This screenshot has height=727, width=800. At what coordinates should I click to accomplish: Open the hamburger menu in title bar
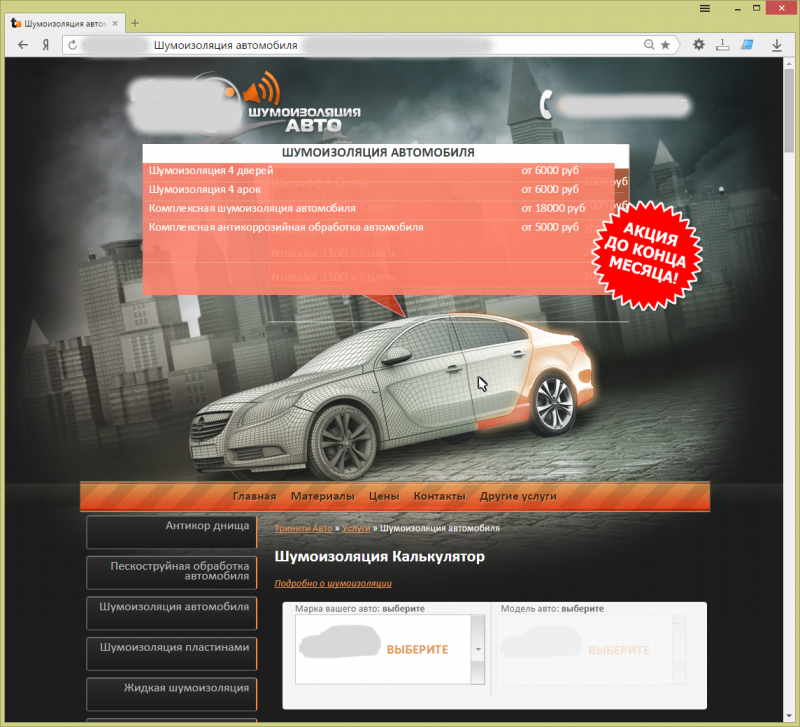coord(705,9)
